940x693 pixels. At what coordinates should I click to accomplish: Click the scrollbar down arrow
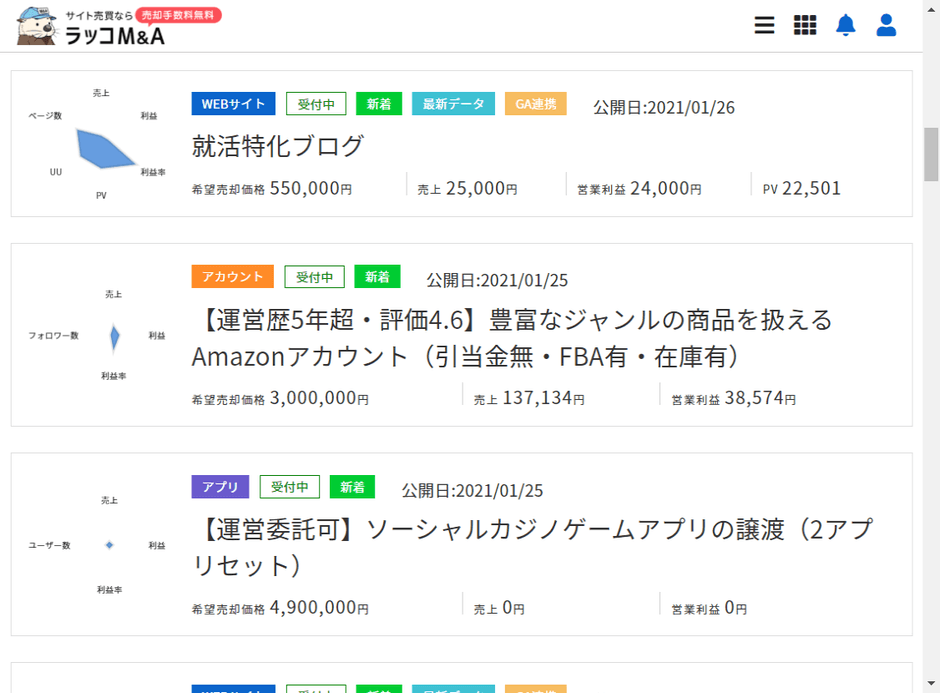pyautogui.click(x=932, y=685)
